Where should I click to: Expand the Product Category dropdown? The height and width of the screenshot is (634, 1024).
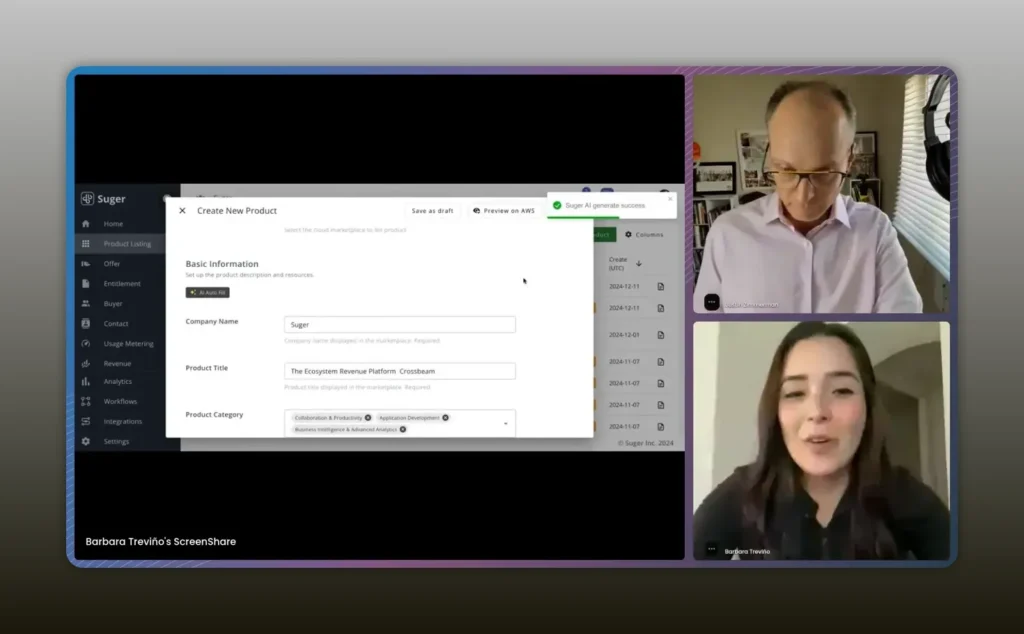[x=505, y=423]
